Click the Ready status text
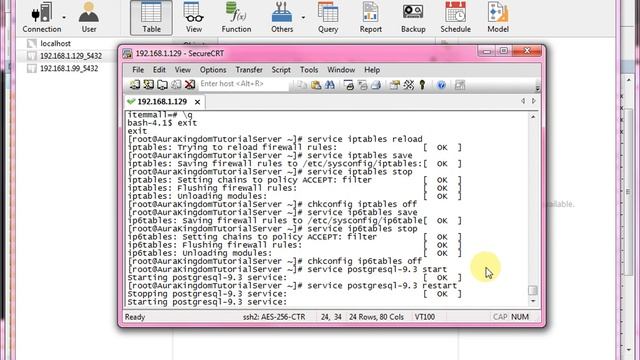The height and width of the screenshot is (360, 640). [135, 317]
